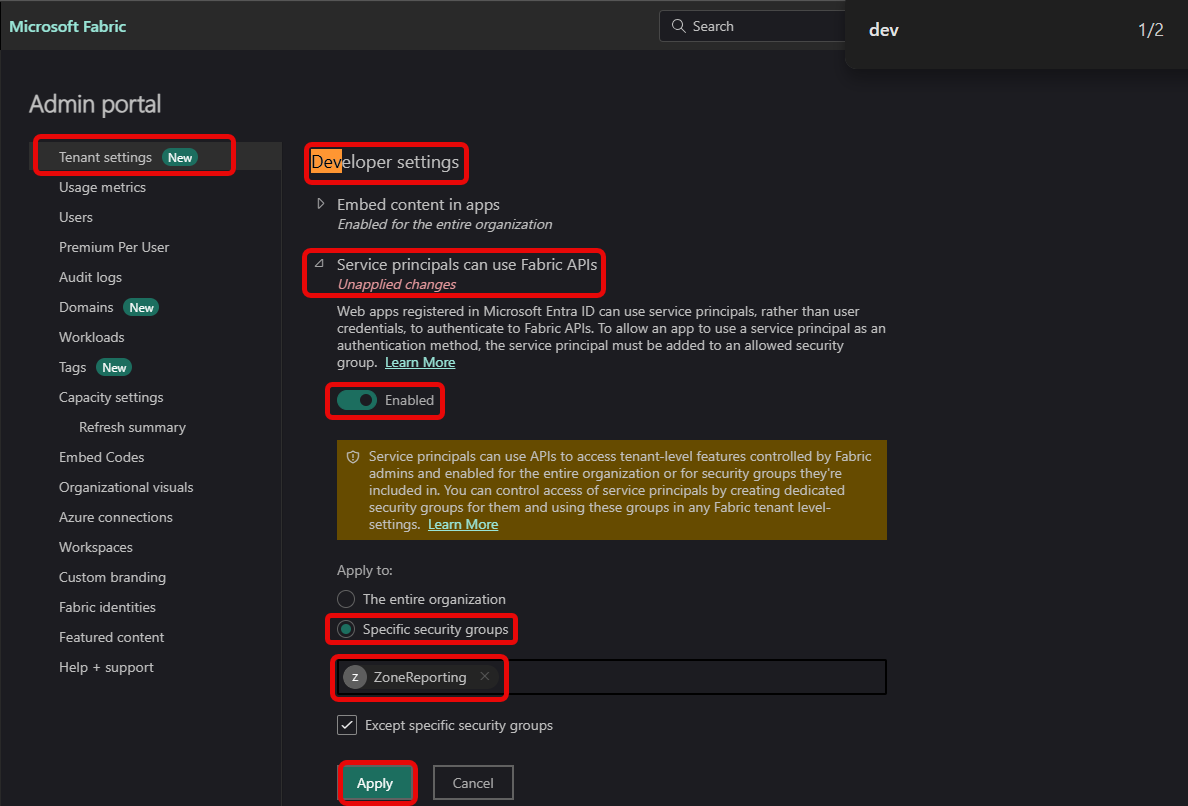Click the security groups input field
This screenshot has height=806, width=1188.
coord(611,677)
